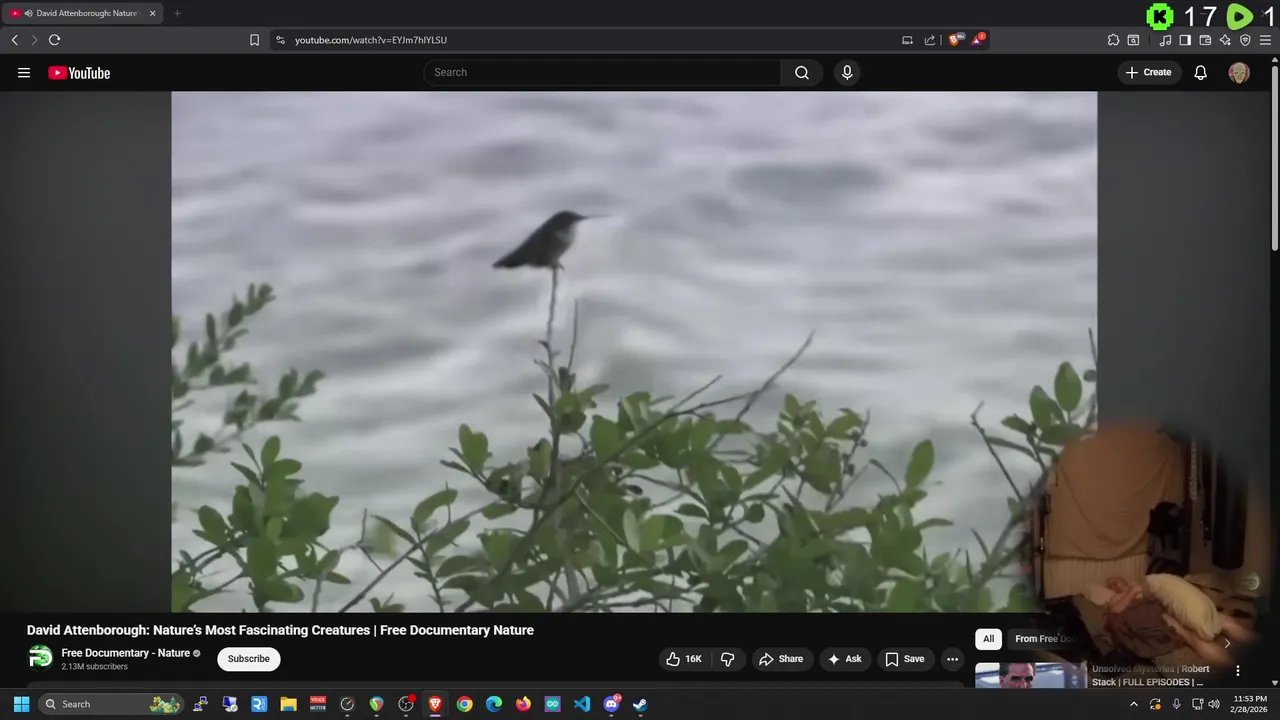The width and height of the screenshot is (1280, 720).
Task: Close the David Attenborough tab
Action: (152, 14)
